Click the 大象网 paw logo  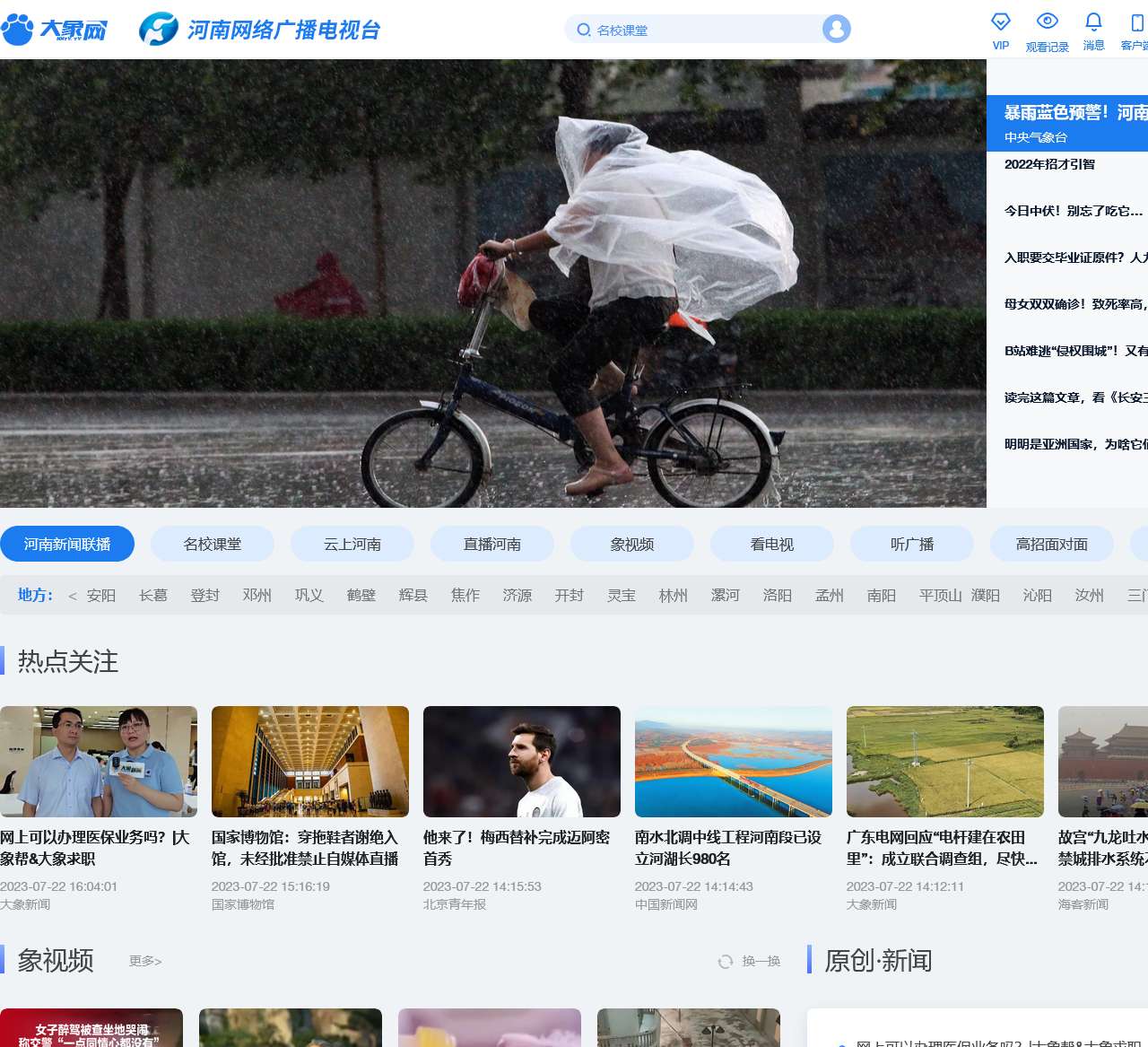click(x=54, y=30)
